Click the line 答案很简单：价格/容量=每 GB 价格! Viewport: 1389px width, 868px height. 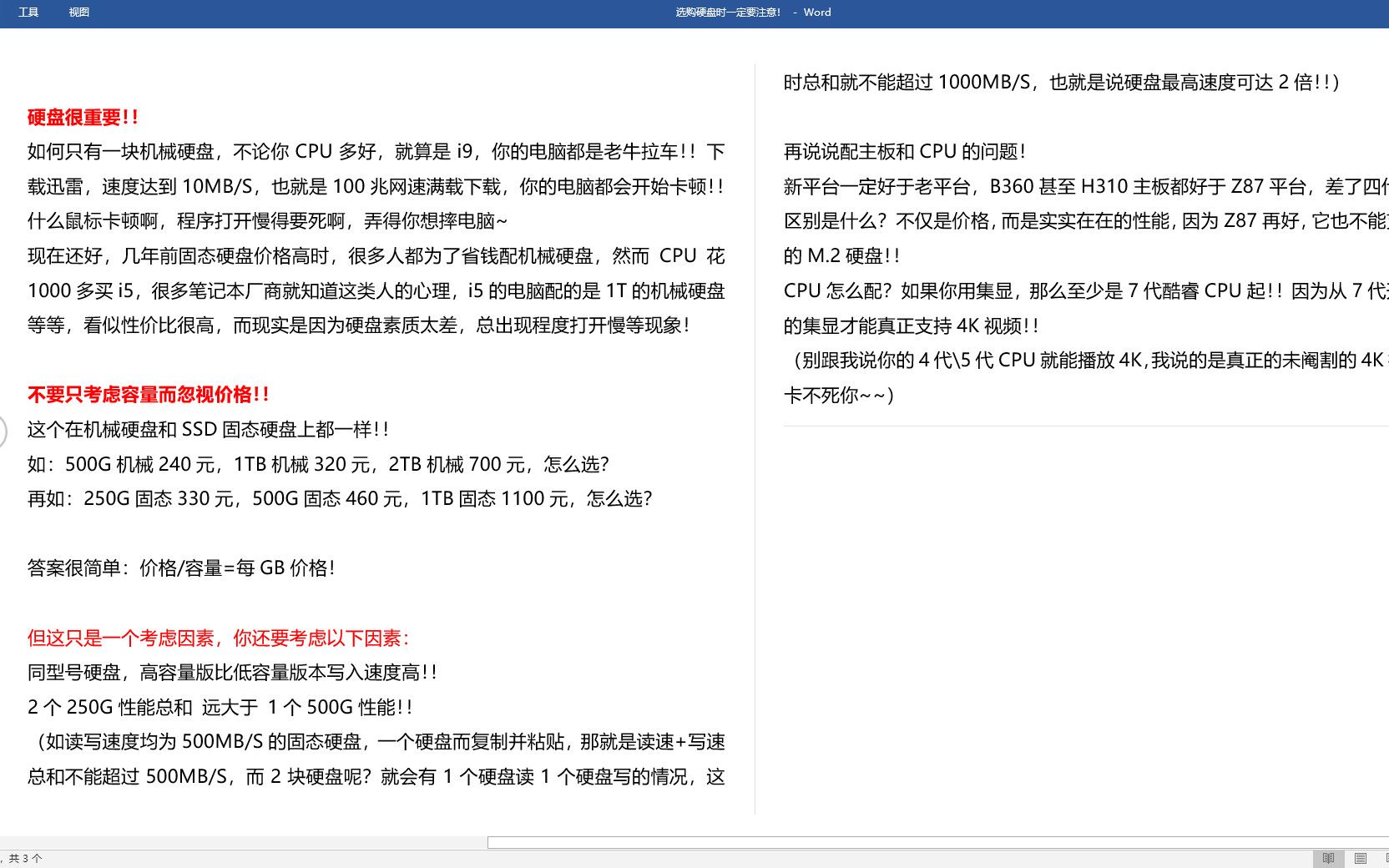coord(179,568)
